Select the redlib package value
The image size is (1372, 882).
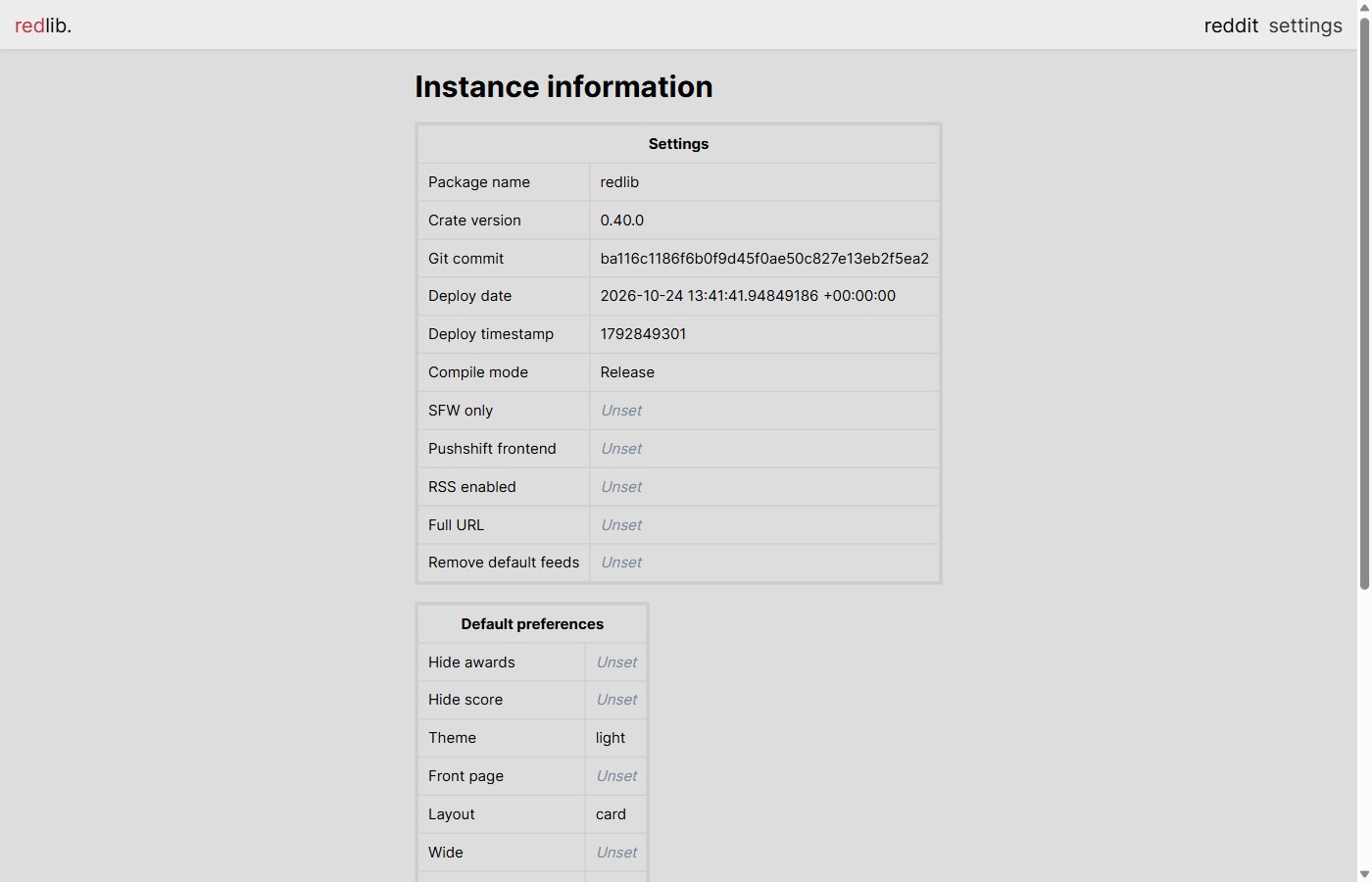tap(619, 182)
